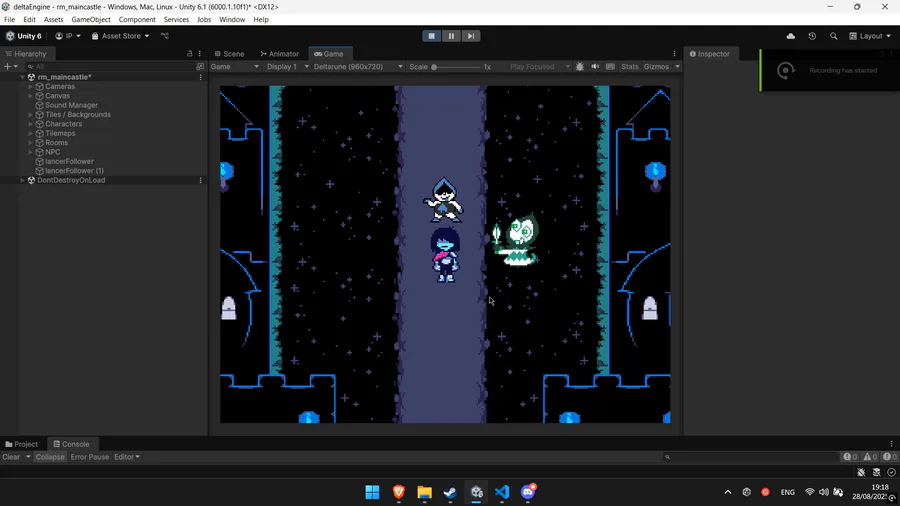Toggle Console info messages filter

pos(850,457)
